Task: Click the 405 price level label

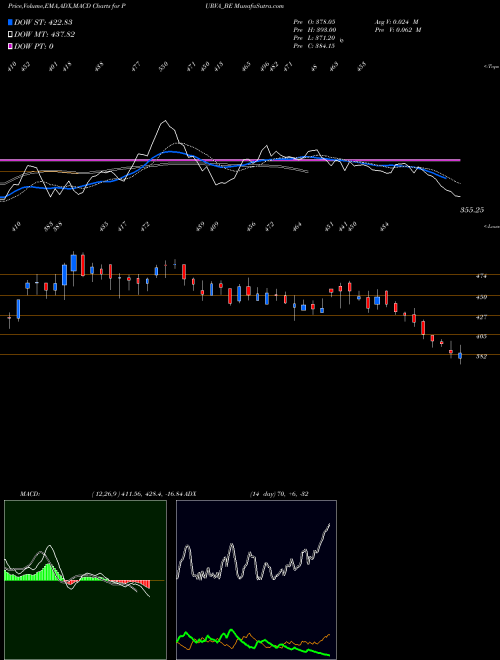Action: pyautogui.click(x=481, y=336)
